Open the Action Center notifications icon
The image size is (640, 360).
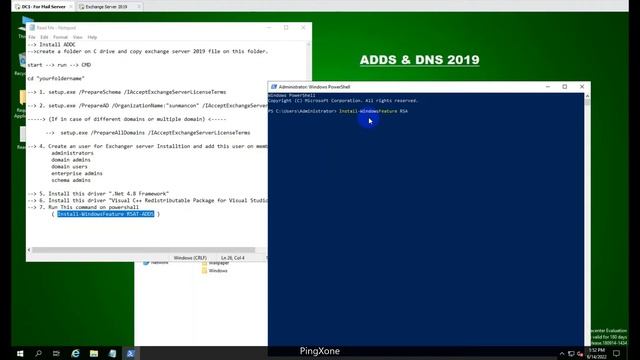[x=617, y=353]
